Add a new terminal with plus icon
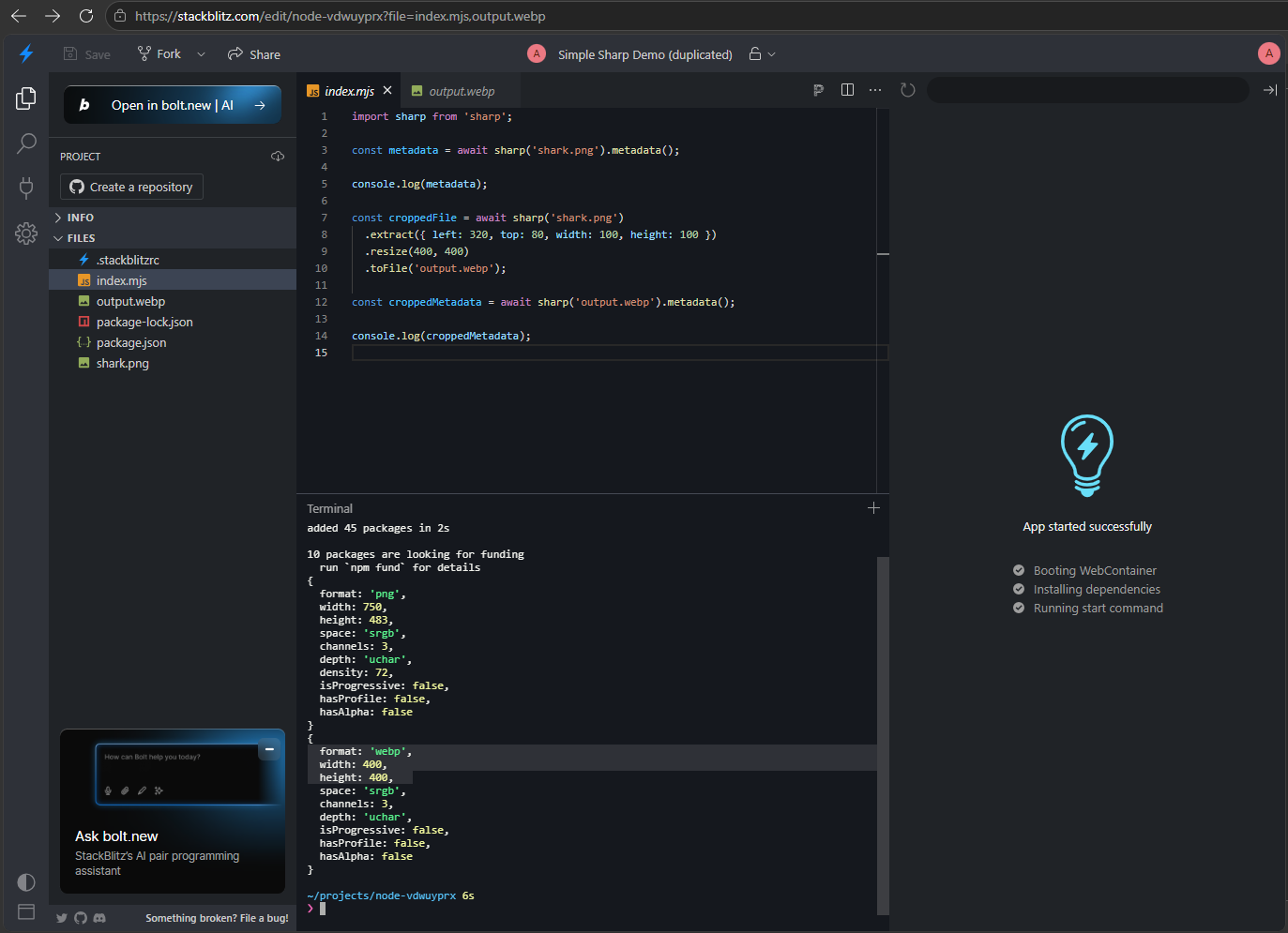The width and height of the screenshot is (1288, 933). 873,507
